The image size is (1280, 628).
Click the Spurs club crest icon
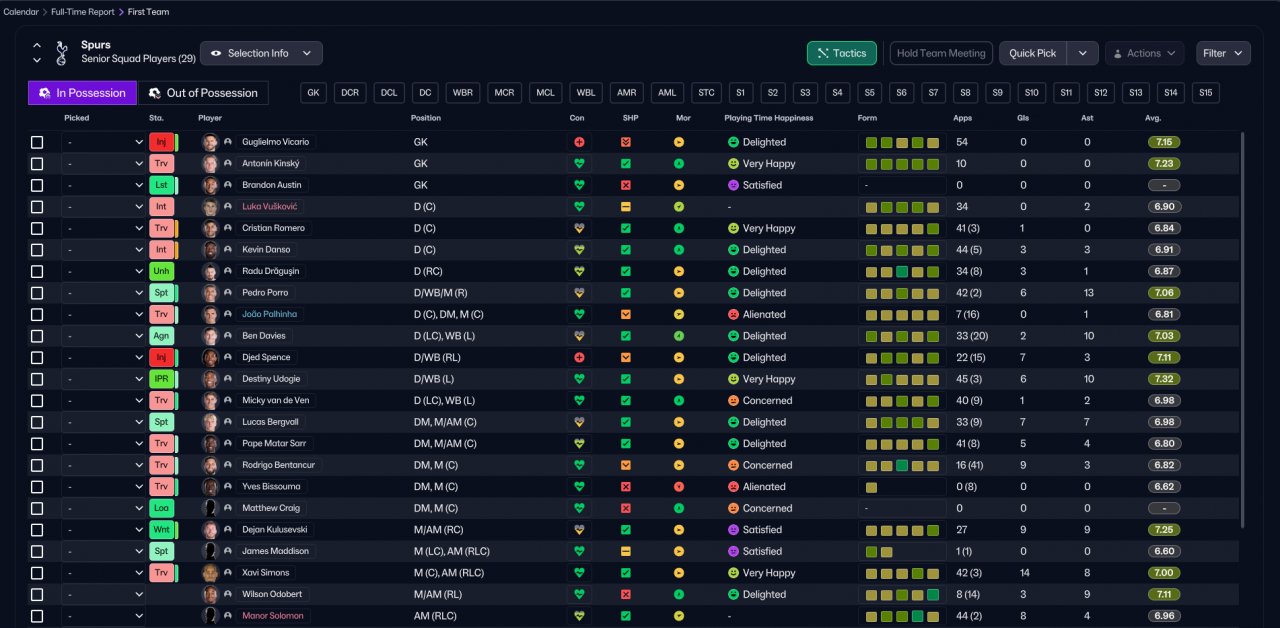click(62, 52)
